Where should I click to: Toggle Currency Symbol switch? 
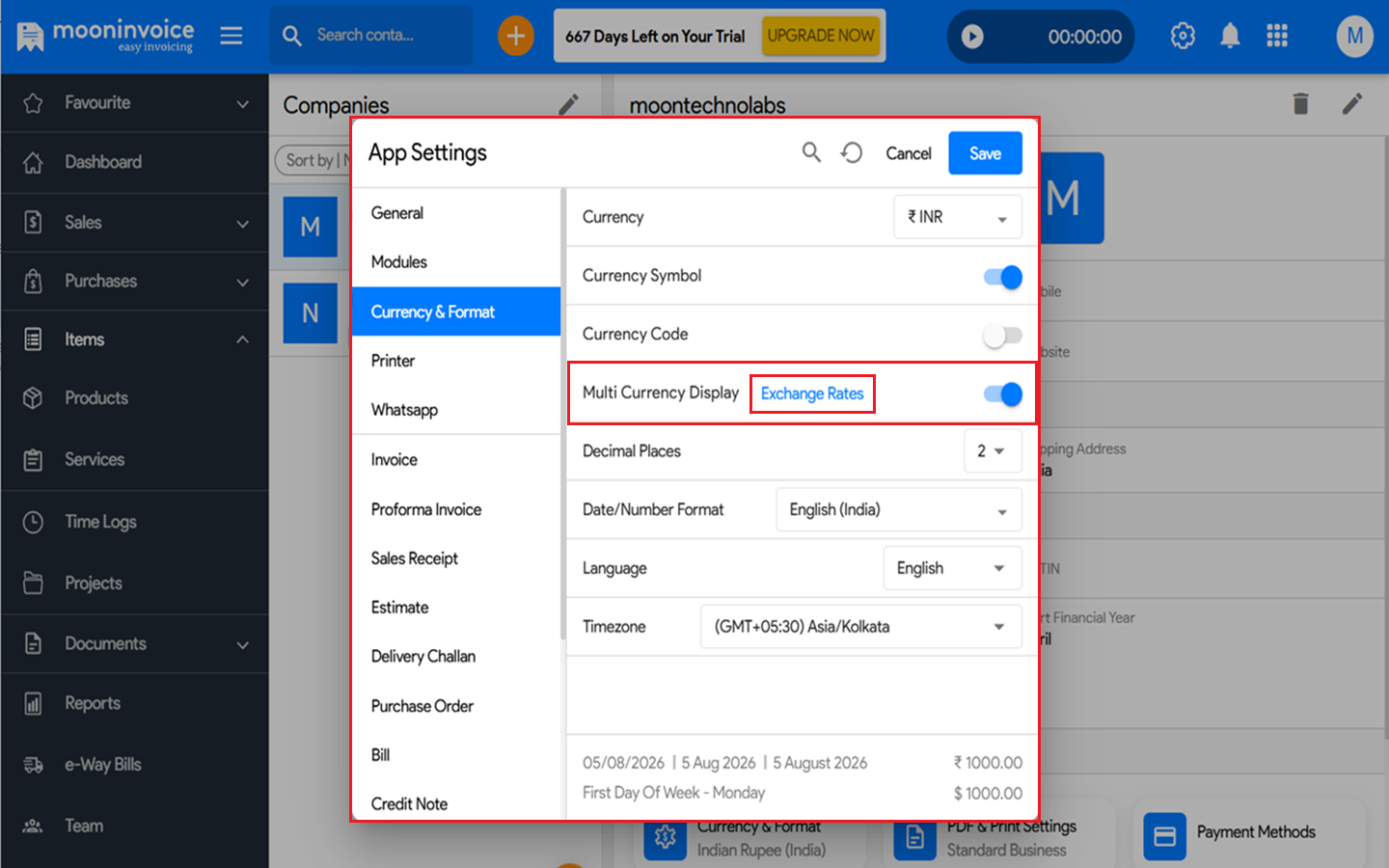(x=1003, y=277)
